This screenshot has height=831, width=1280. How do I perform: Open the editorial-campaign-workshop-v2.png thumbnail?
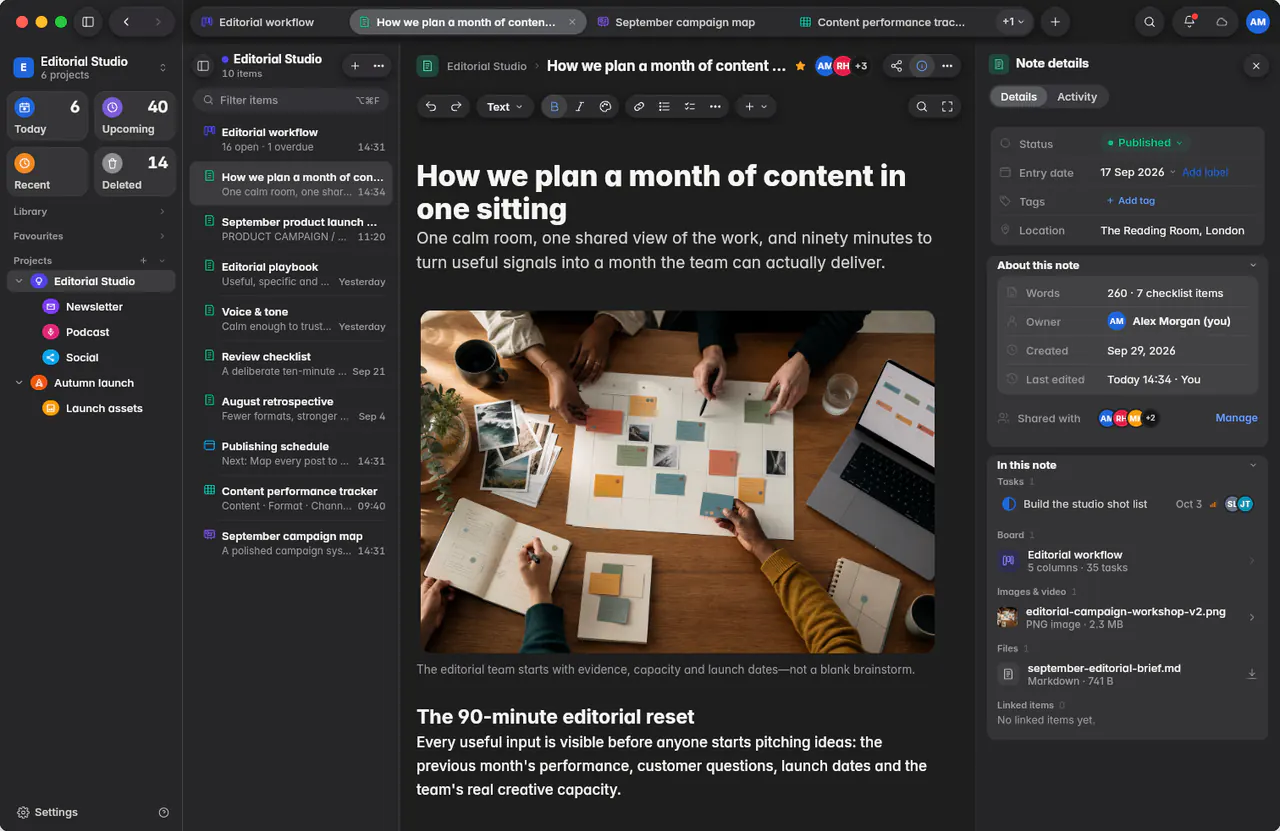(x=1007, y=617)
